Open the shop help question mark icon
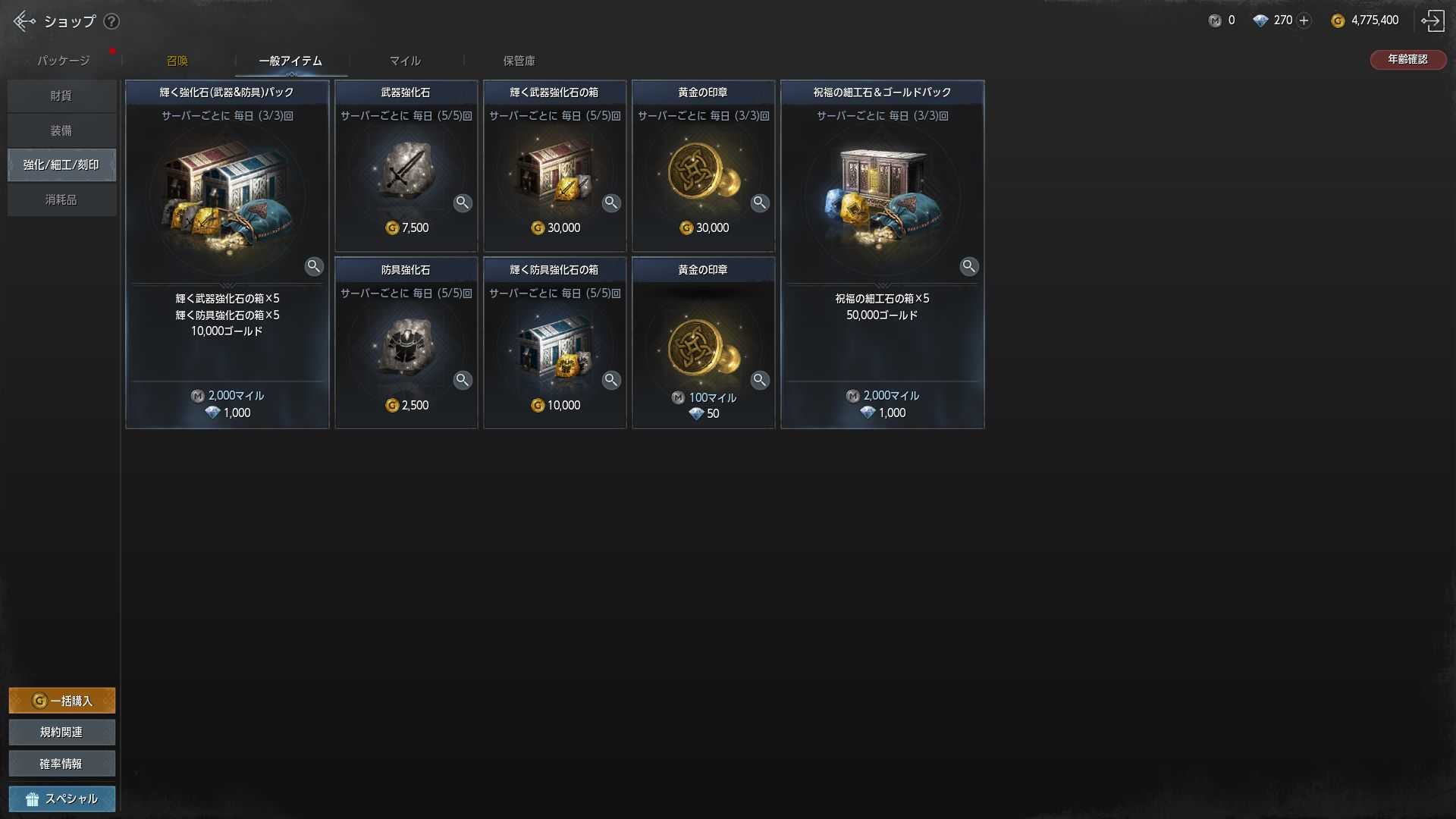1456x819 pixels. pos(111,21)
